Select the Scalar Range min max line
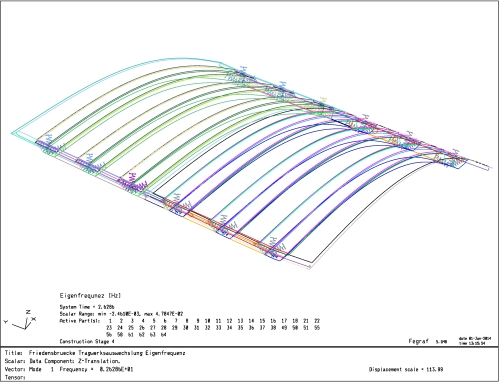500x382 pixels. [x=121, y=314]
